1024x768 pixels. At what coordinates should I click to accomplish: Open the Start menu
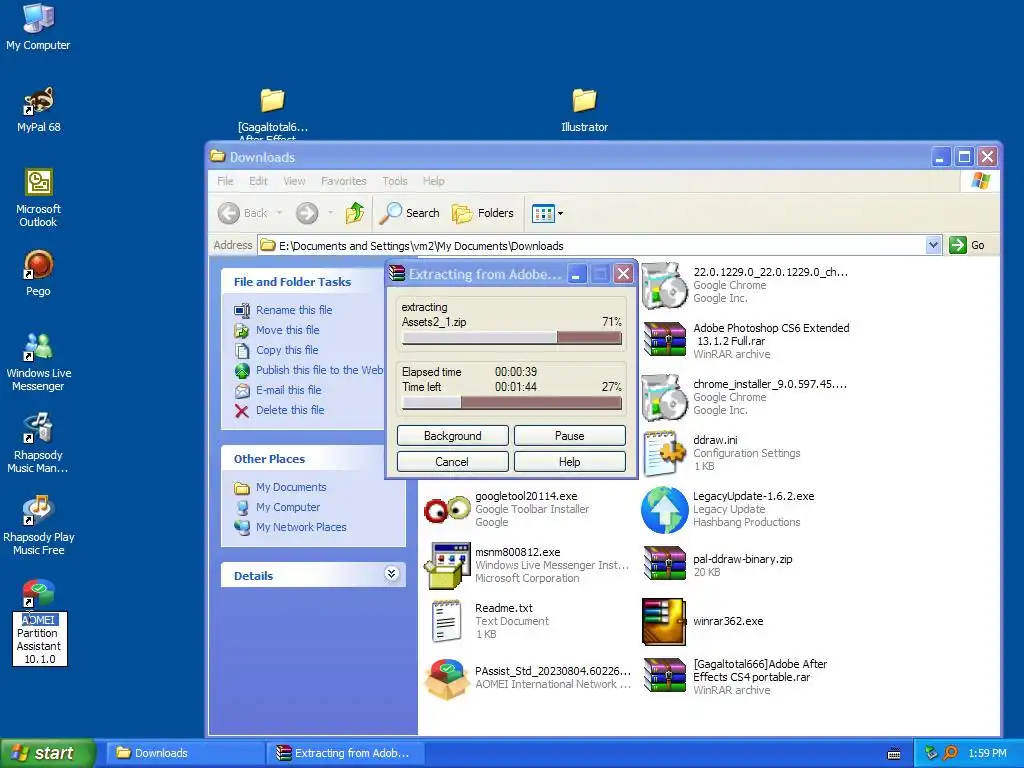[x=48, y=753]
